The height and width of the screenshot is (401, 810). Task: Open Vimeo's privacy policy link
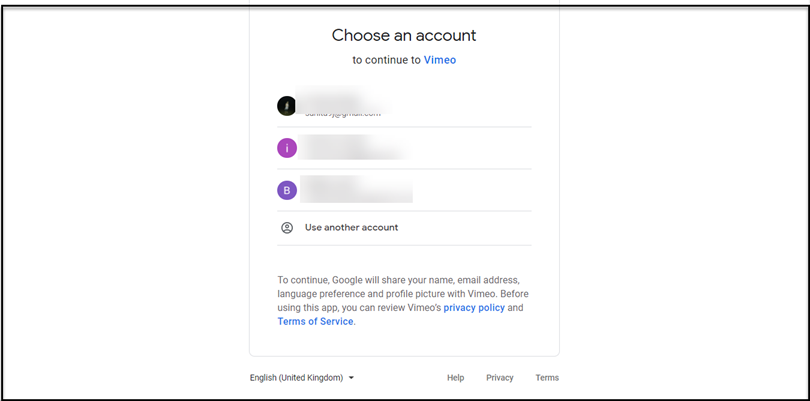(474, 308)
